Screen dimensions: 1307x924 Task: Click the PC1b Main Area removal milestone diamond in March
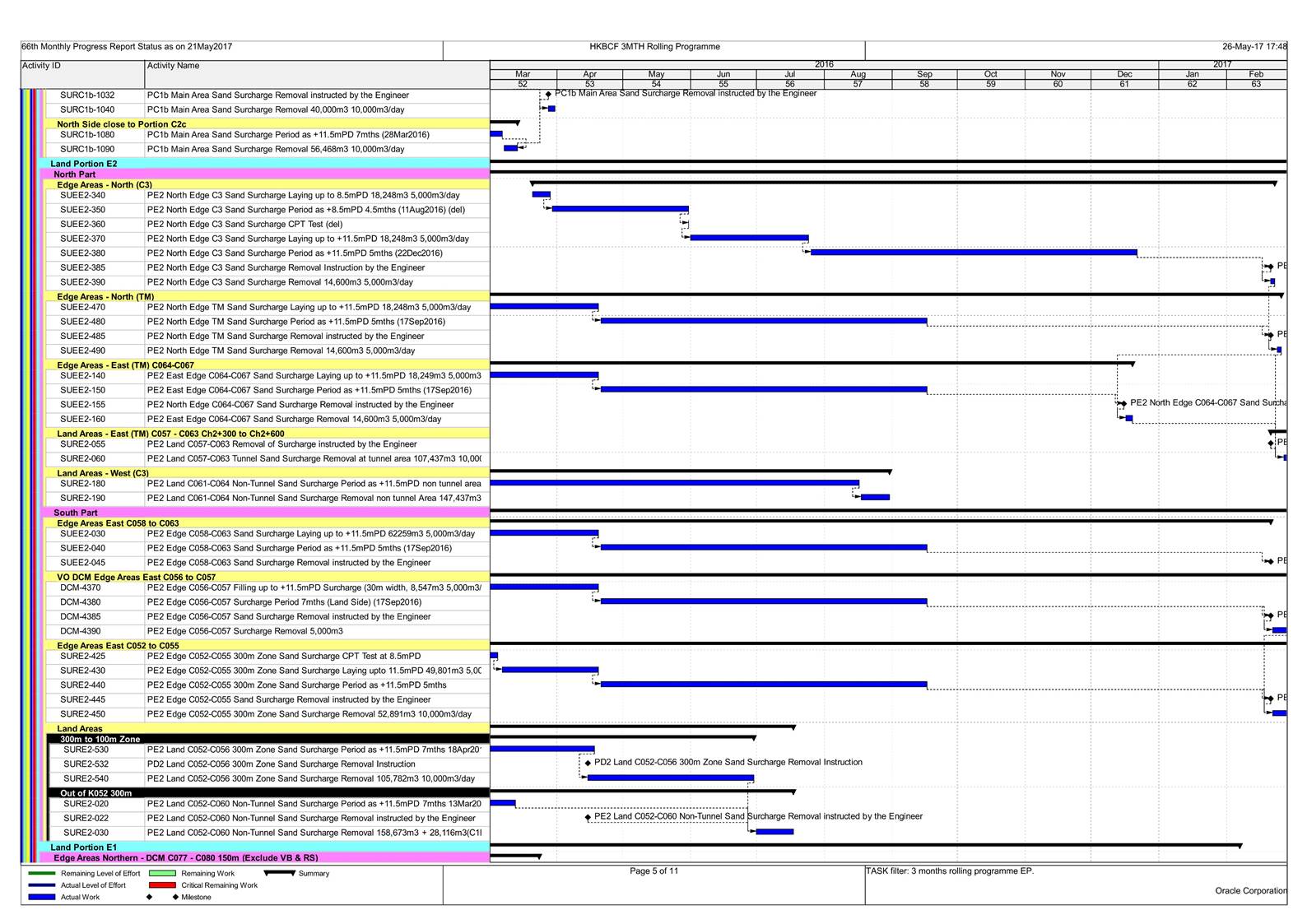point(548,94)
